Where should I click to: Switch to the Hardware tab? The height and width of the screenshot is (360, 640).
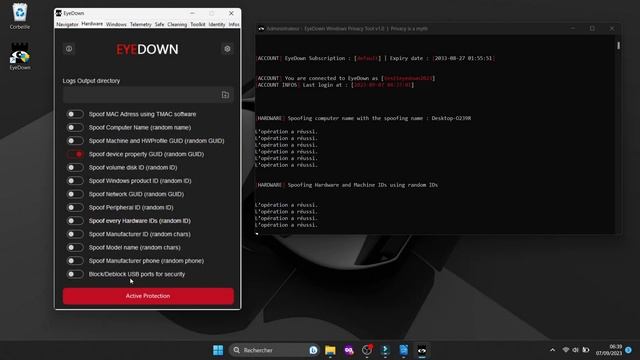(x=92, y=24)
